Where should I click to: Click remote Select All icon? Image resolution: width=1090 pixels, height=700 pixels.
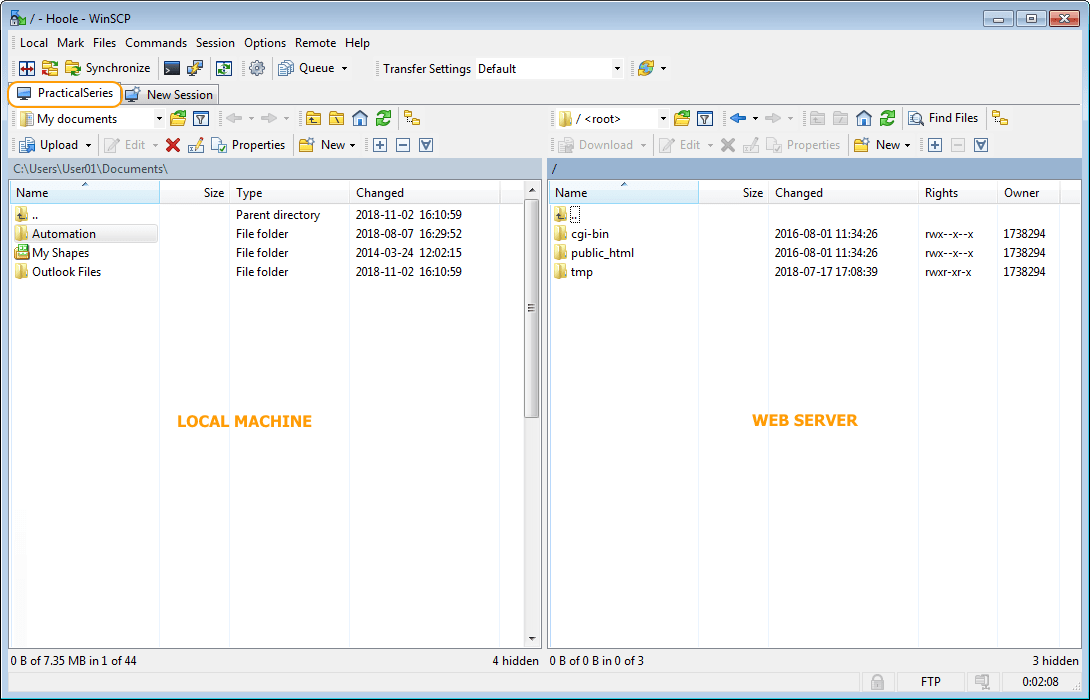click(981, 145)
